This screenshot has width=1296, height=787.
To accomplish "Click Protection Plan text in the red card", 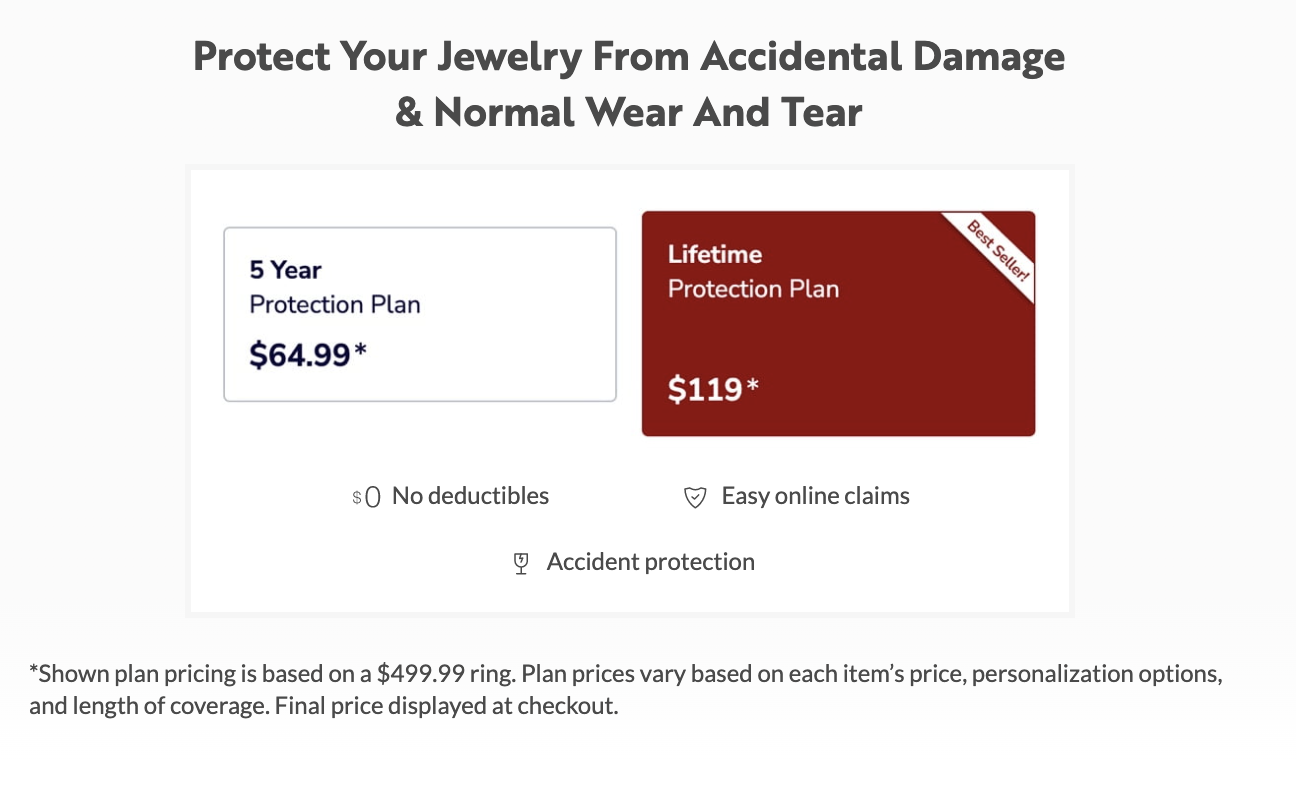I will point(754,289).
